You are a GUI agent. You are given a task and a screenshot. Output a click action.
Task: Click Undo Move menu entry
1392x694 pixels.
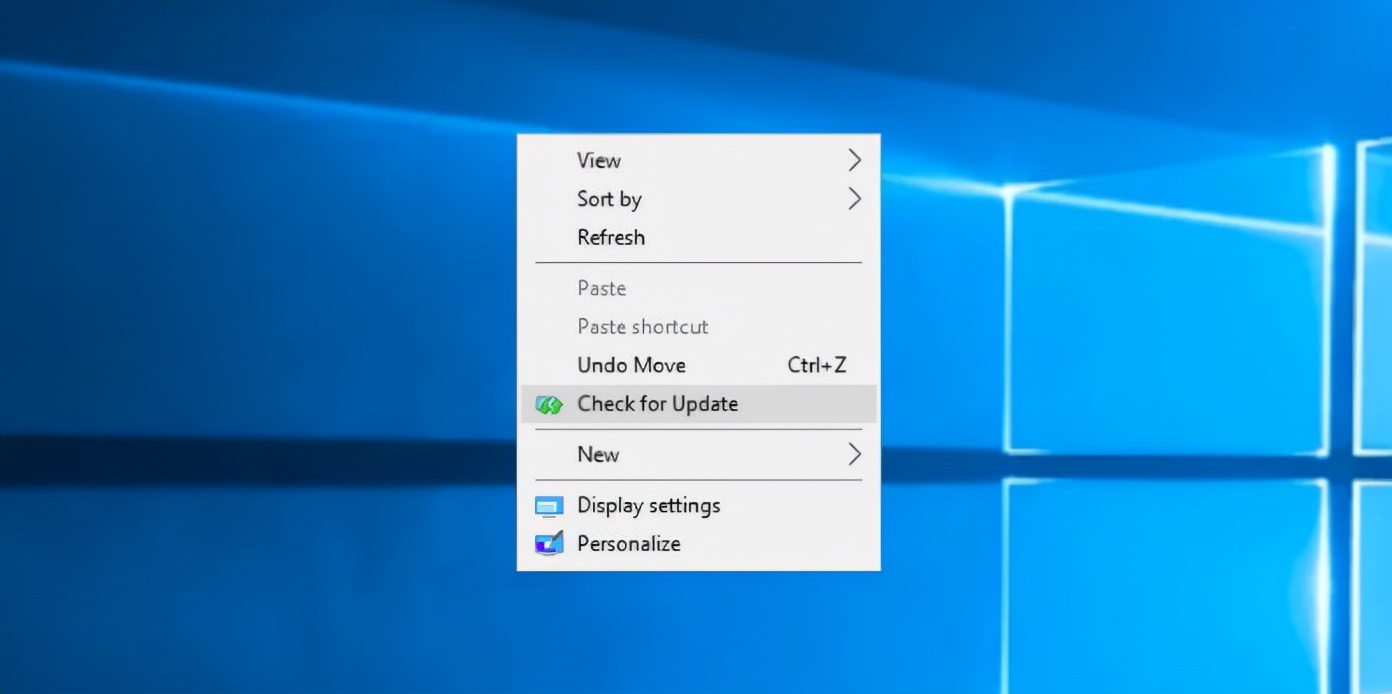[x=631, y=365]
